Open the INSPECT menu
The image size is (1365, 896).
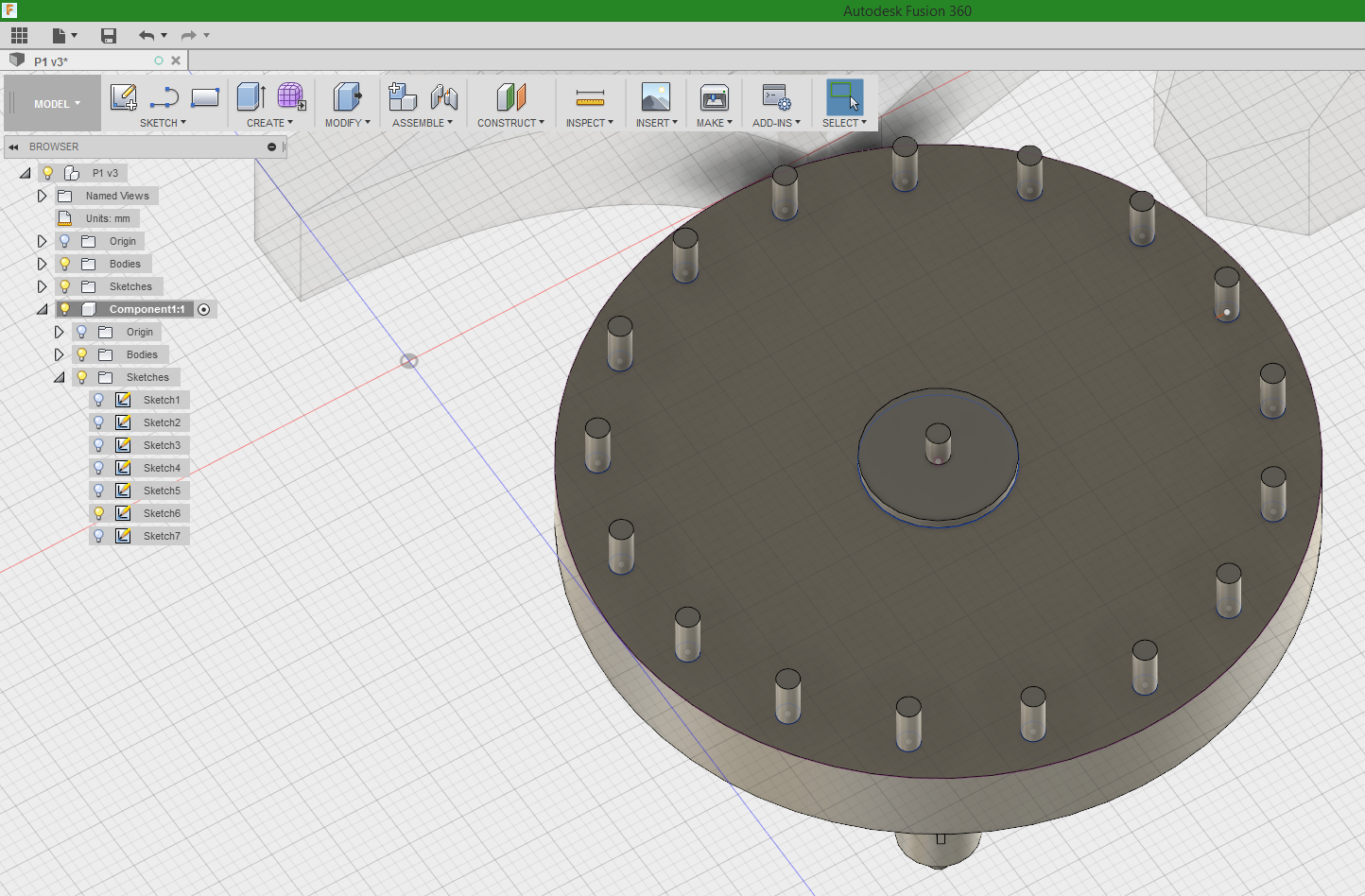[x=590, y=123]
